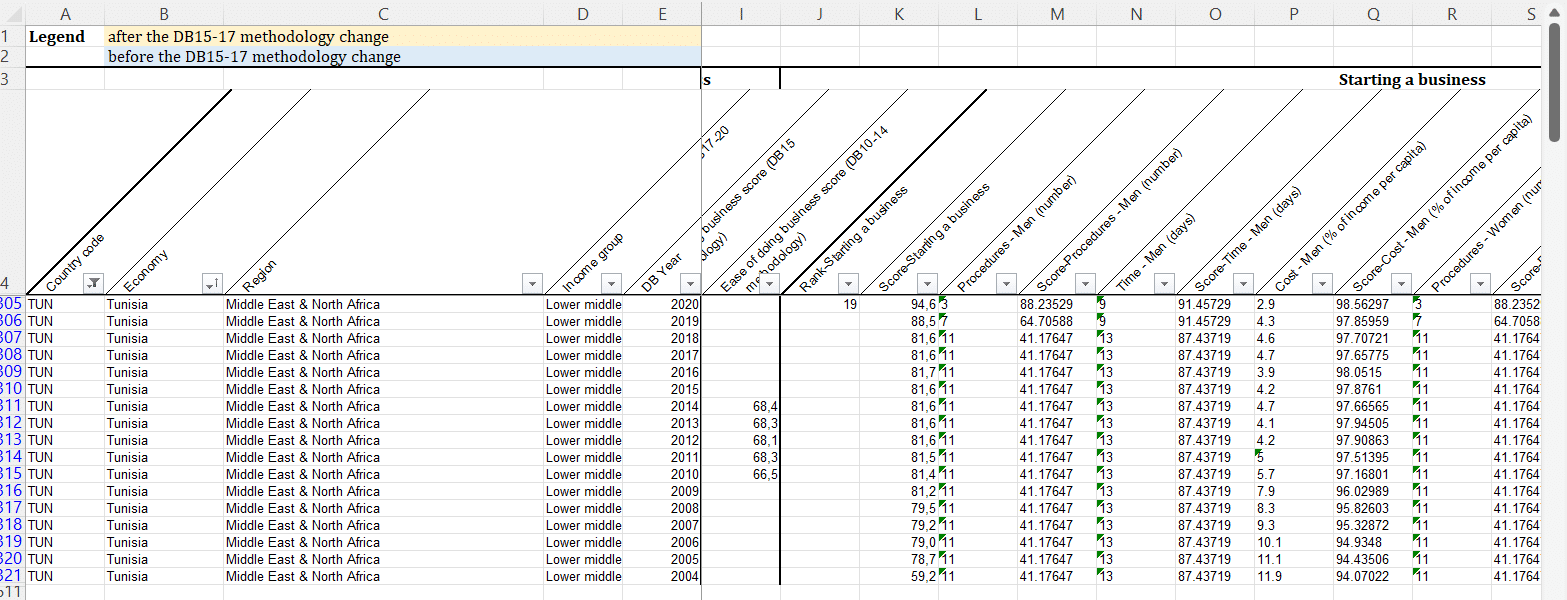1567x600 pixels.
Task: Select the 2020 DB Year cell
Action: click(x=661, y=304)
